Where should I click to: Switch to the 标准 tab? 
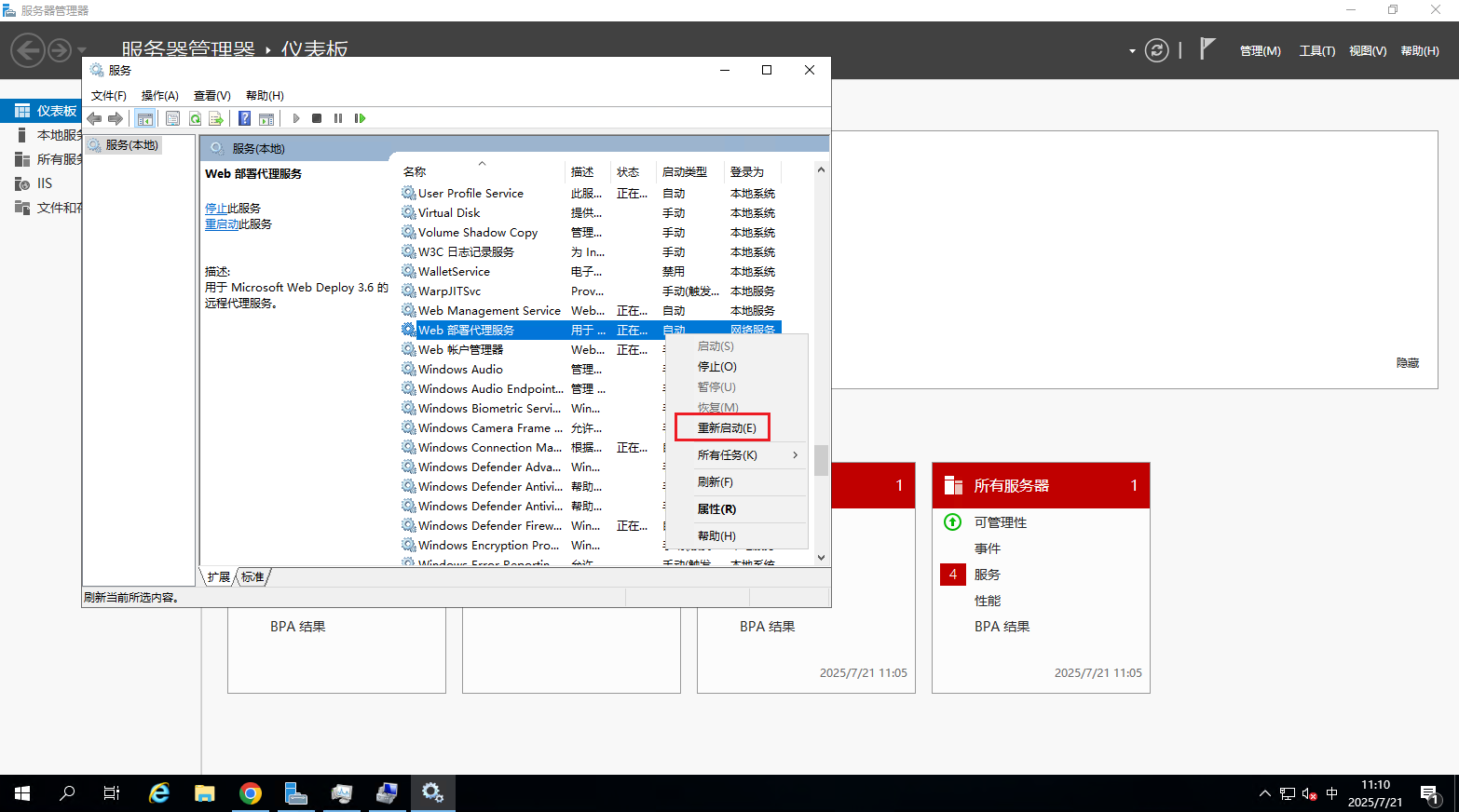(x=252, y=577)
